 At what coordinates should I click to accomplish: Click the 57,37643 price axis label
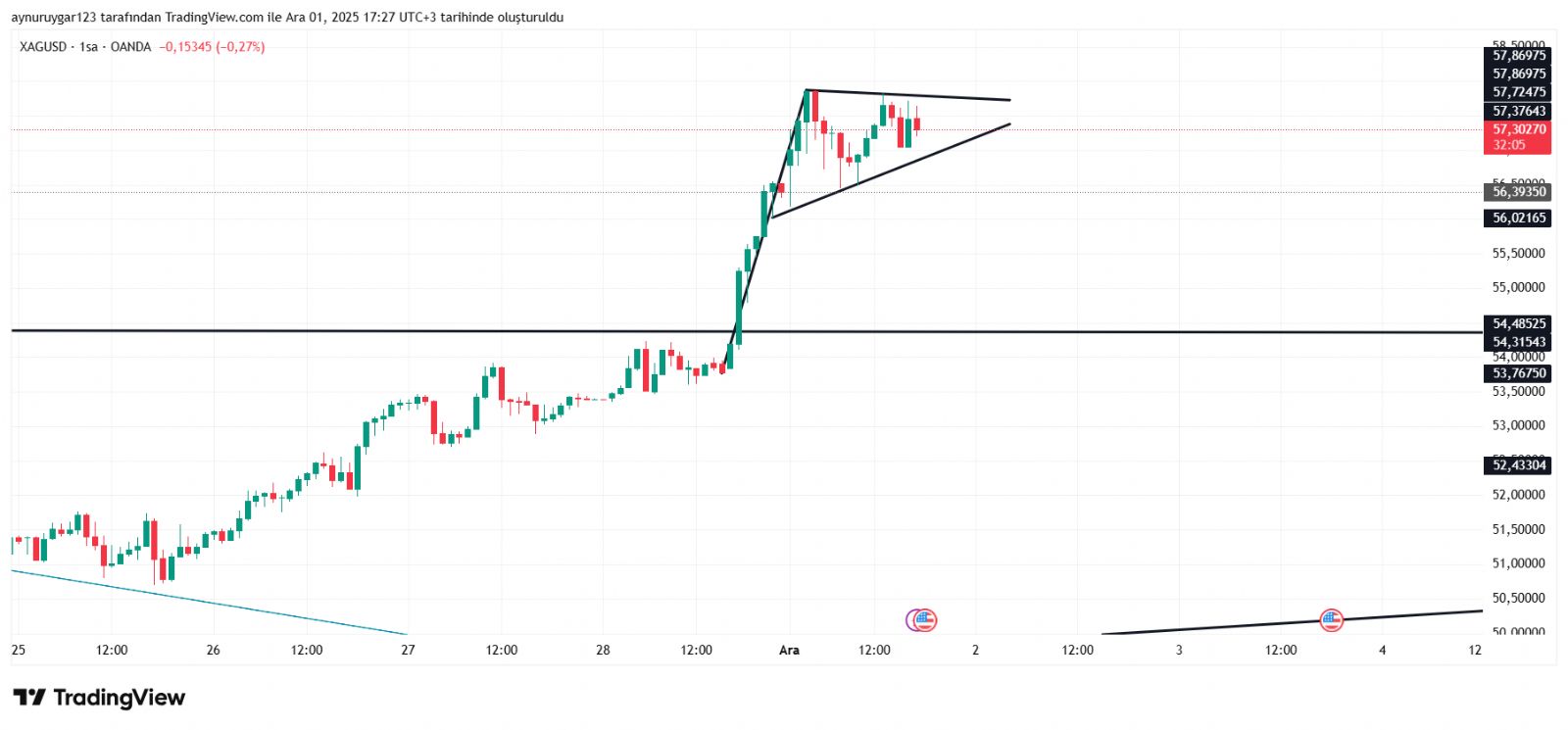pyautogui.click(x=1518, y=111)
